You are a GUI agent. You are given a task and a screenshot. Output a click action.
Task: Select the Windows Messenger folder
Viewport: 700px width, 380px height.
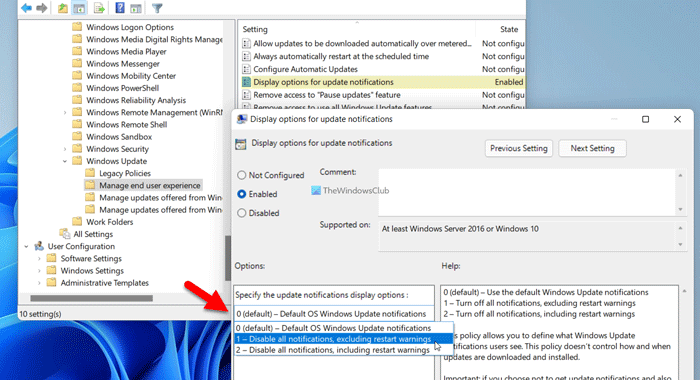click(x=123, y=64)
